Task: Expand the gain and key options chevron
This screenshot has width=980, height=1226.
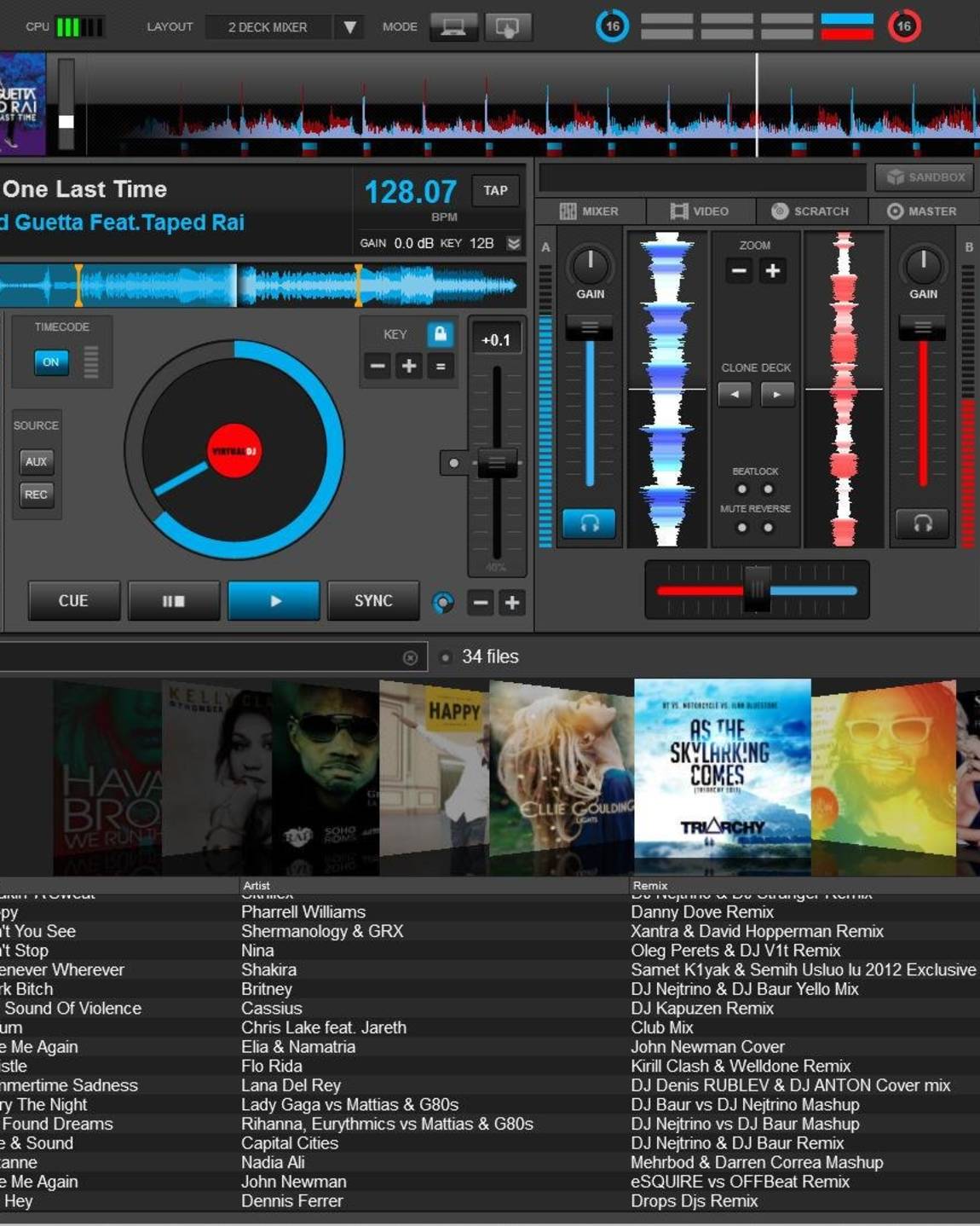Action: click(514, 243)
